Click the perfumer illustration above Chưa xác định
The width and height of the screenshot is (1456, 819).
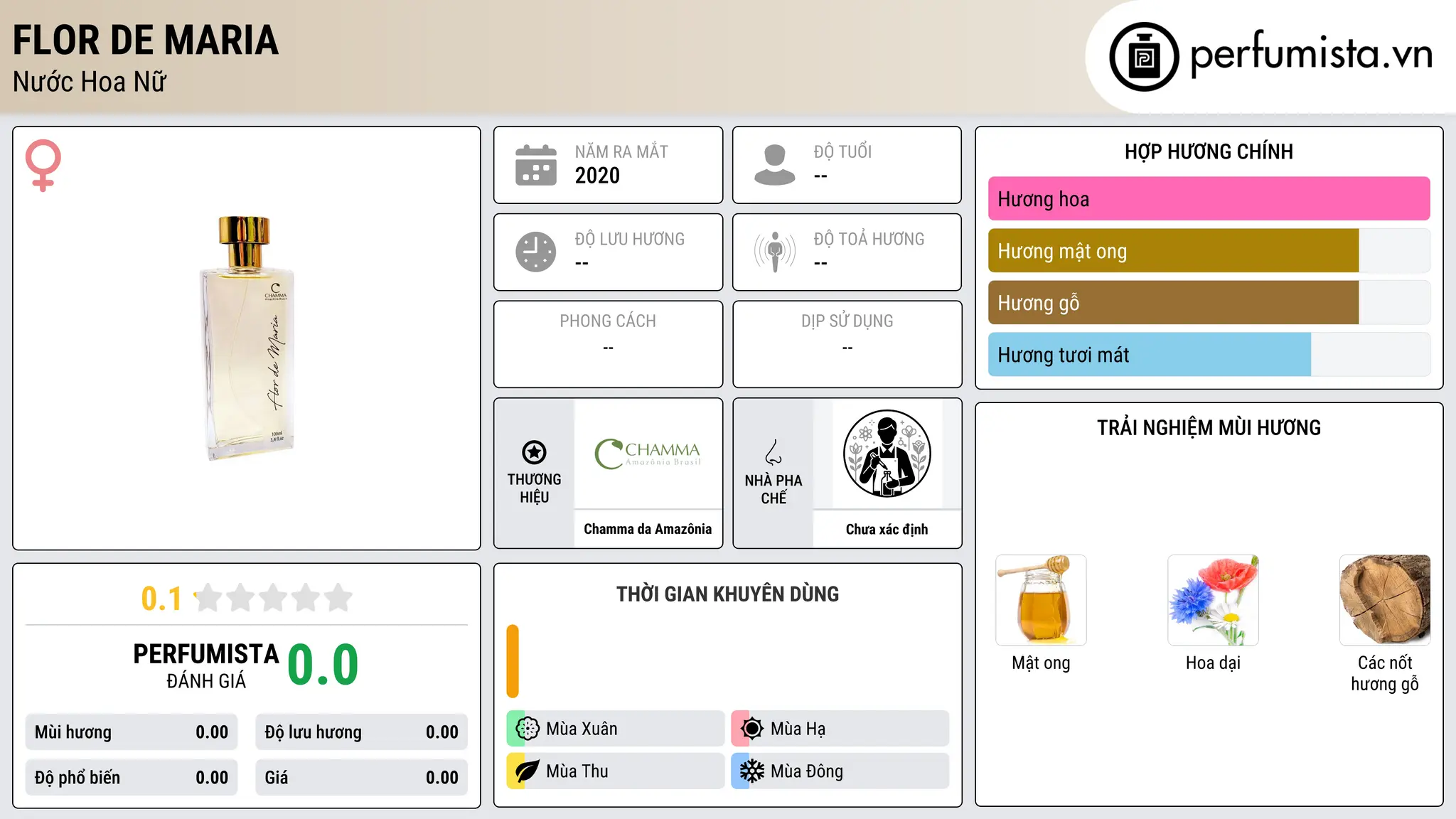887,454
